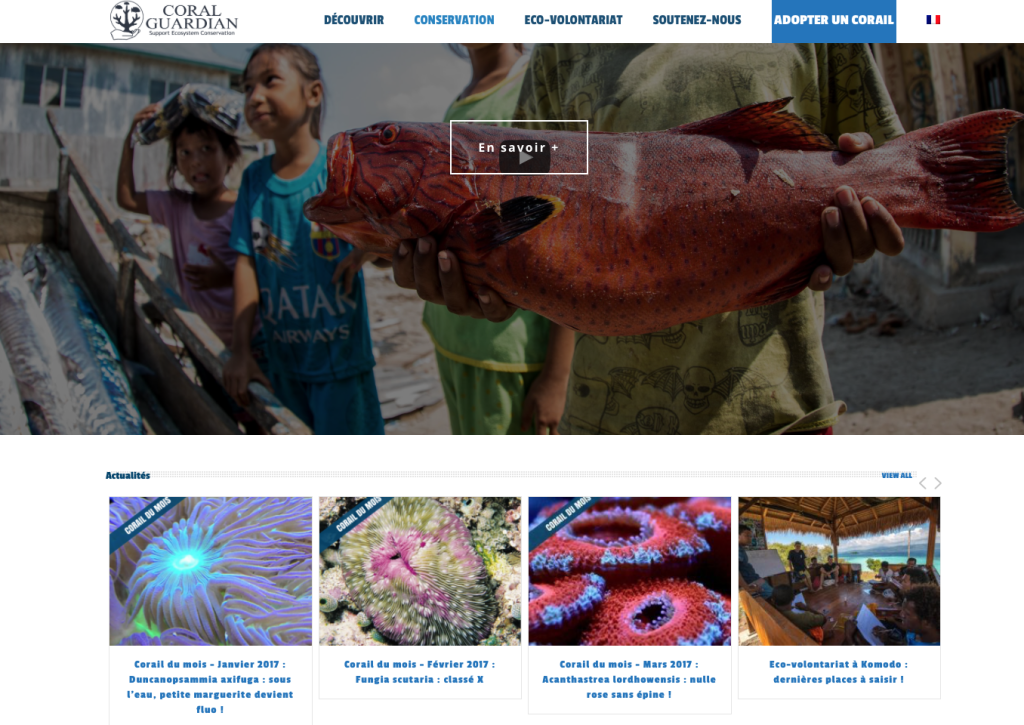The image size is (1024, 725).
Task: Read Eco-volontariat à Komodo article link
Action: (x=839, y=672)
